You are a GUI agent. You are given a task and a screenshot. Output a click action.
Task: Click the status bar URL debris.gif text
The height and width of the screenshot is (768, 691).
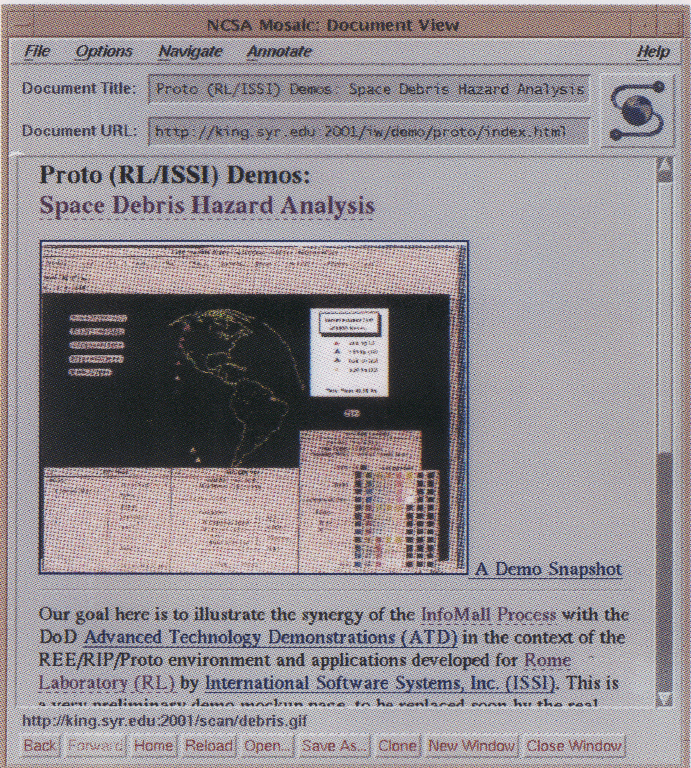[165, 720]
